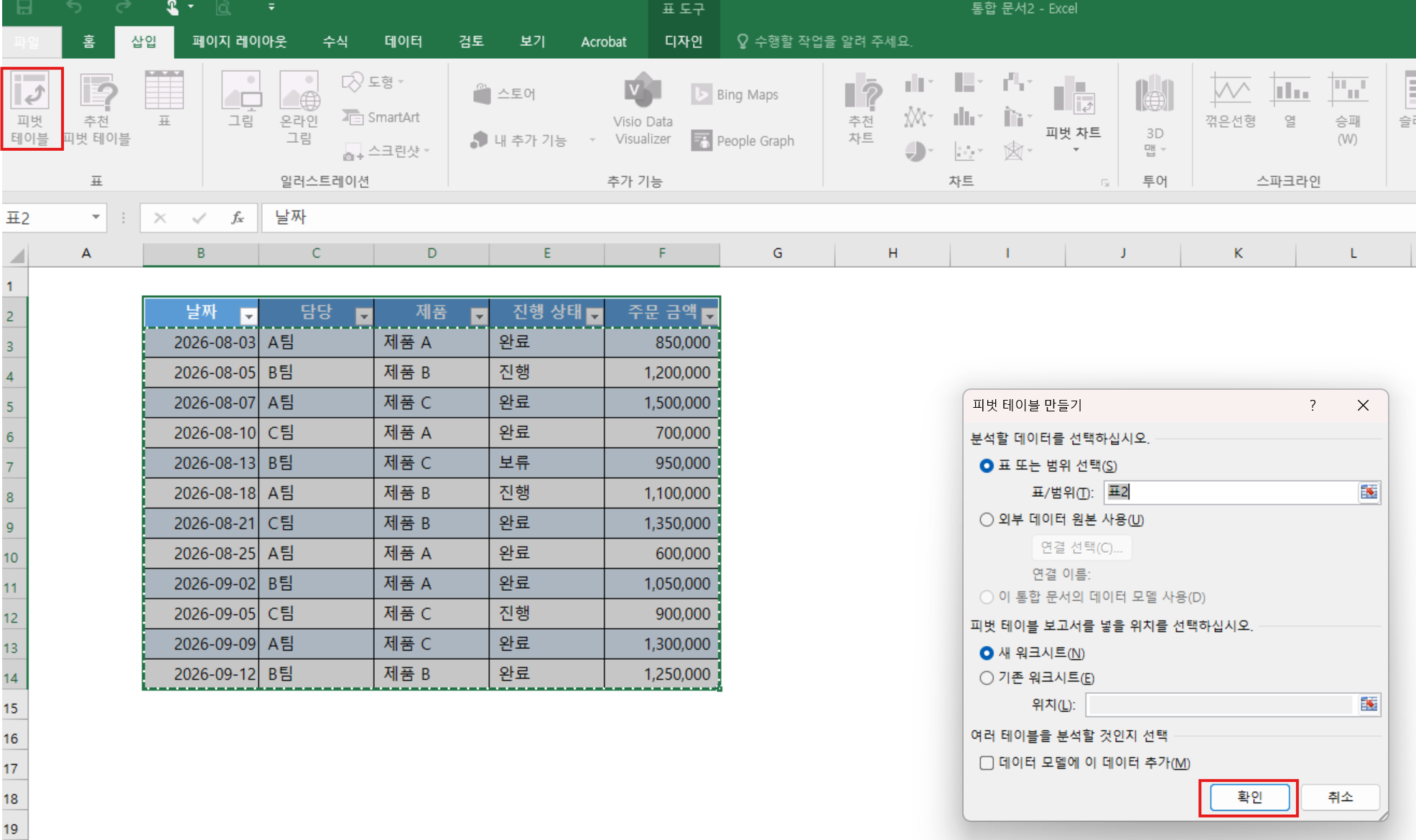Switch to 페이지 레이아웃 tab
Image resolution: width=1416 pixels, height=840 pixels.
pos(239,42)
